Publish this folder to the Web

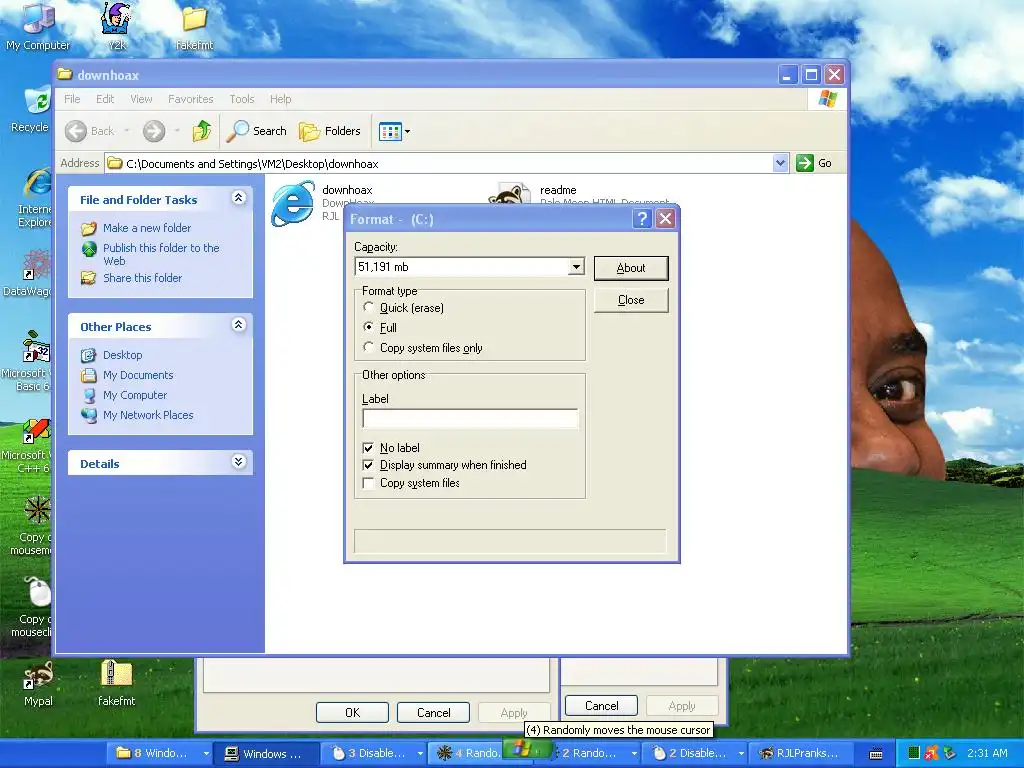pos(161,254)
